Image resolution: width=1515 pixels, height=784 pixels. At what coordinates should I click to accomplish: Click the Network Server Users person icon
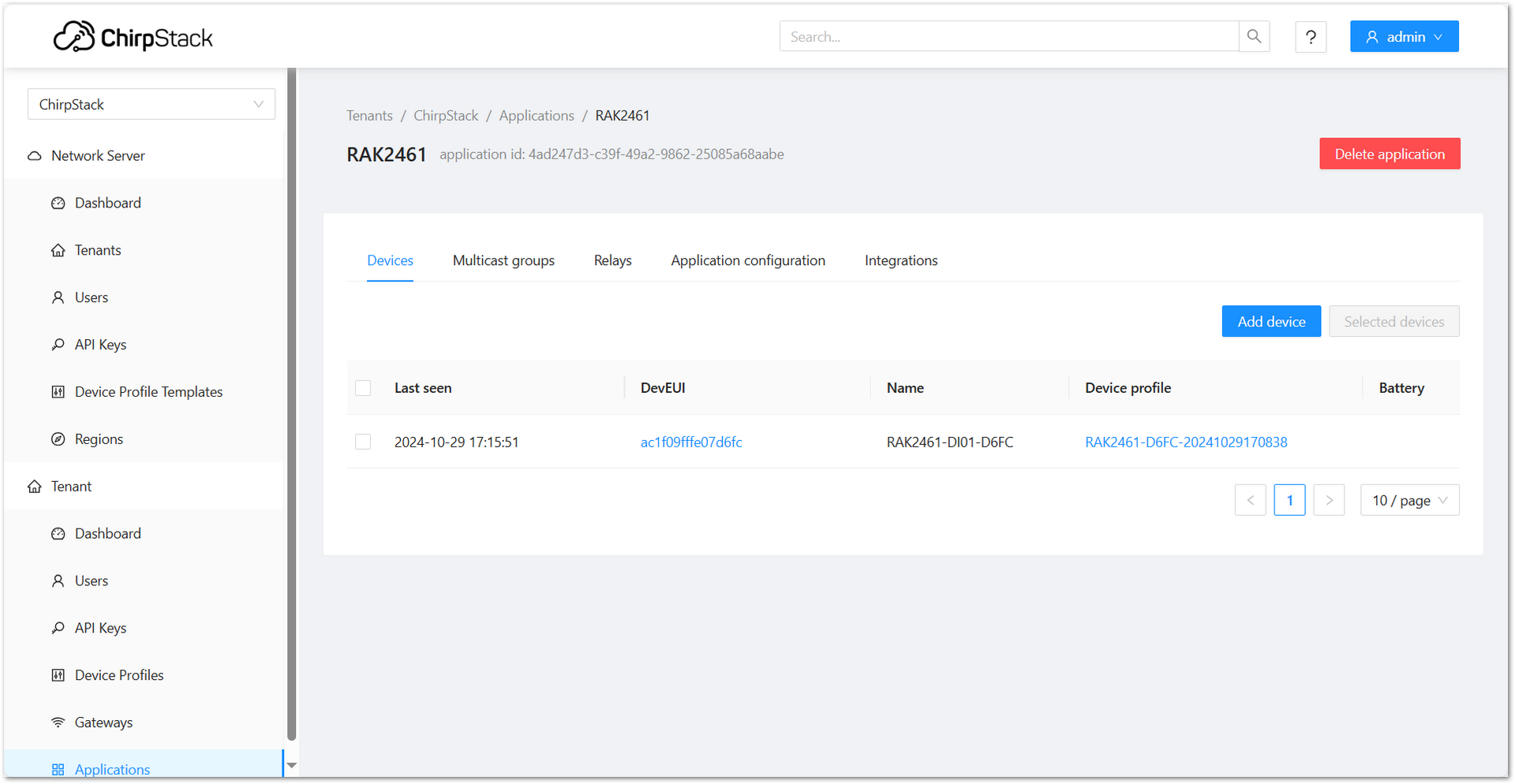tap(58, 297)
